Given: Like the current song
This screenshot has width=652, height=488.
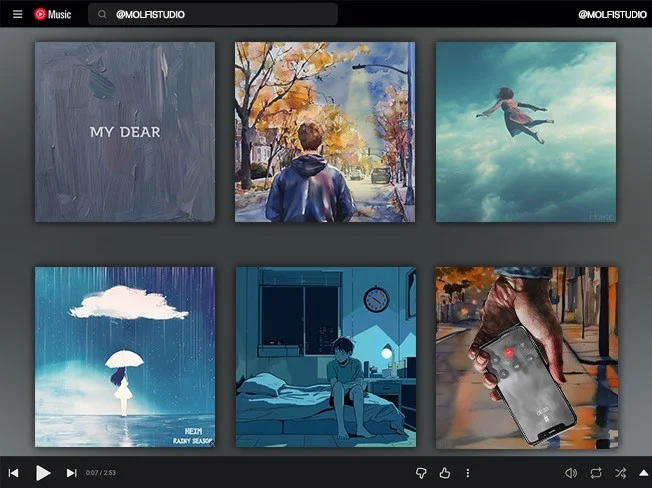Looking at the screenshot, I should point(445,473).
